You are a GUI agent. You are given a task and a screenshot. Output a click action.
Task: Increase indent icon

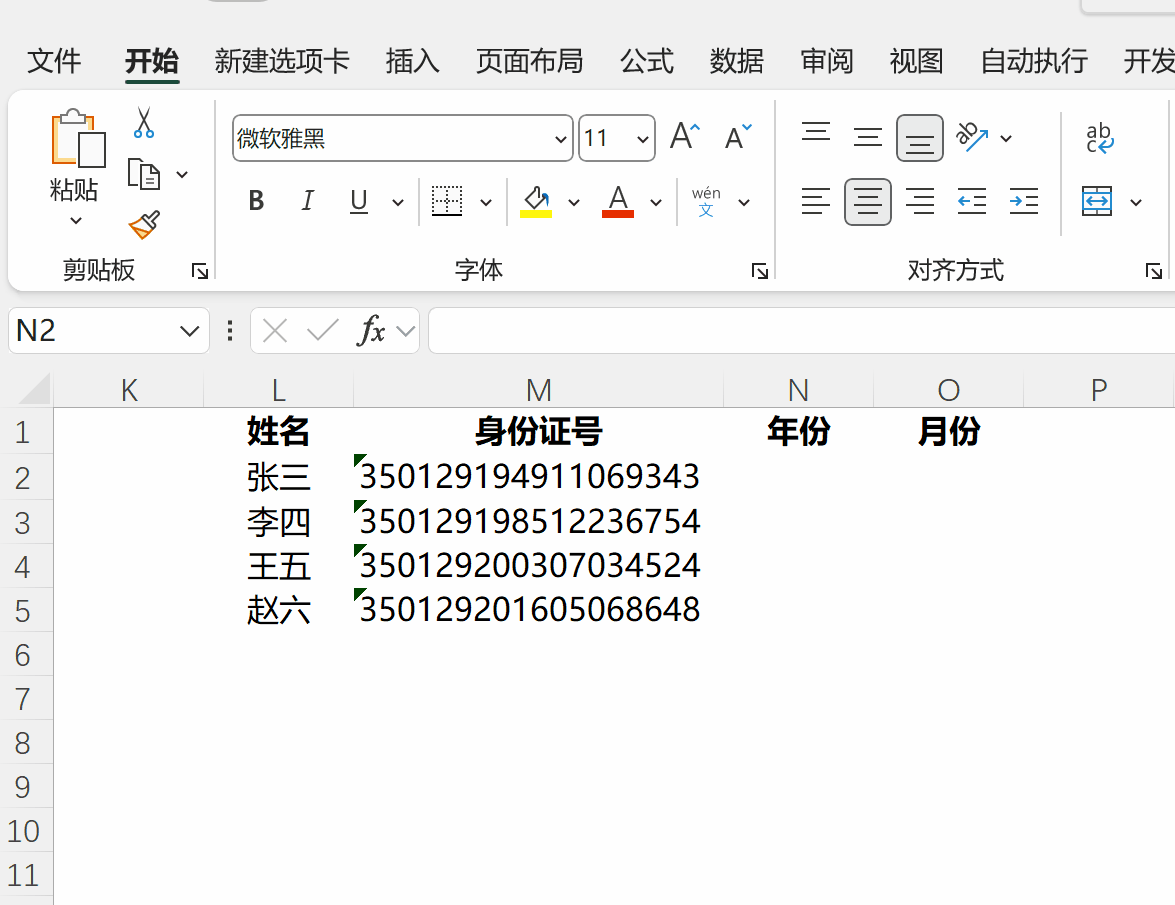coord(1024,202)
